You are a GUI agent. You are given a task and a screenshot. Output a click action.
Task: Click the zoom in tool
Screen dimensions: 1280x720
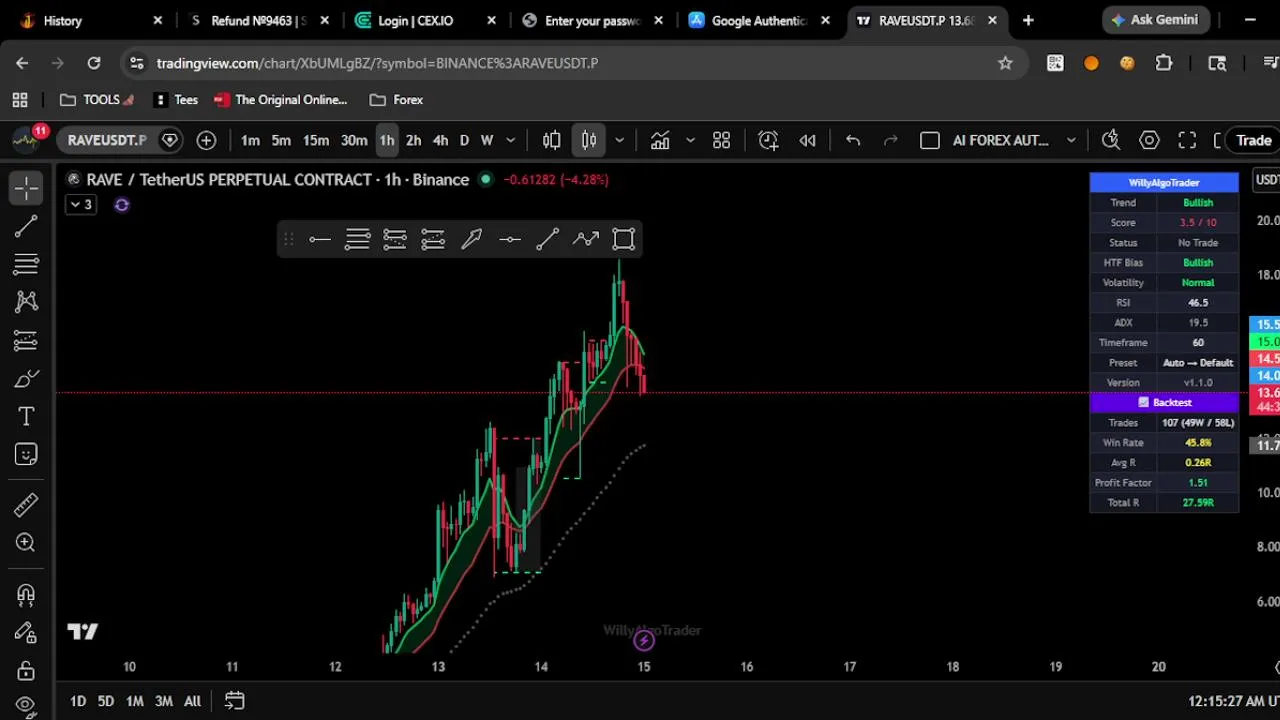(x=26, y=543)
